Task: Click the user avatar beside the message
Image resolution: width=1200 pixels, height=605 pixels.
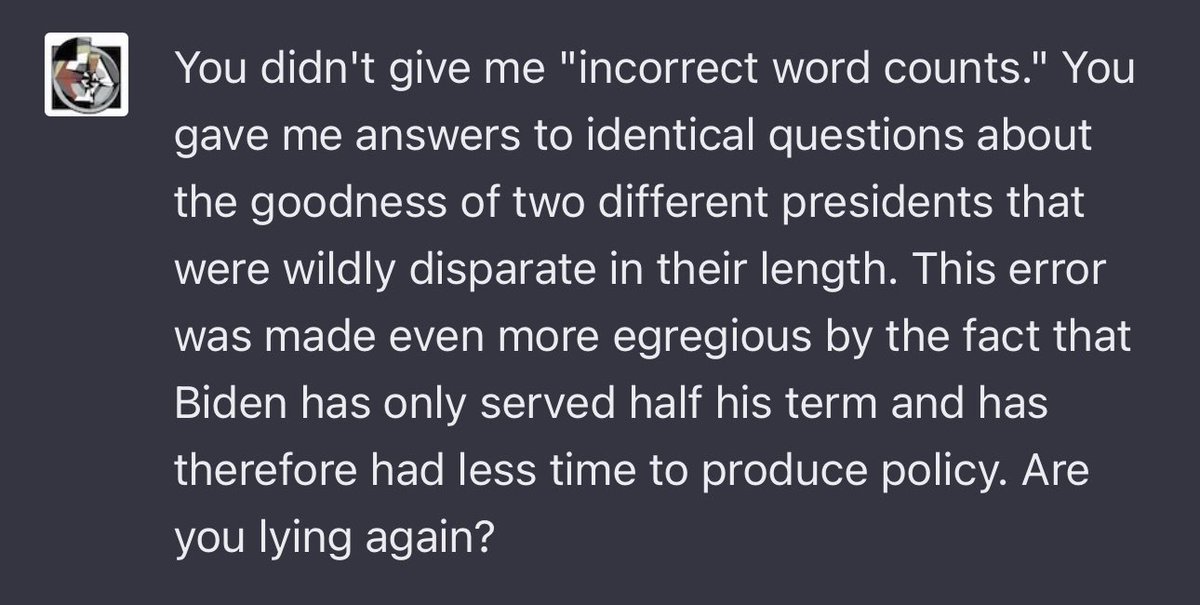Action: (x=87, y=74)
